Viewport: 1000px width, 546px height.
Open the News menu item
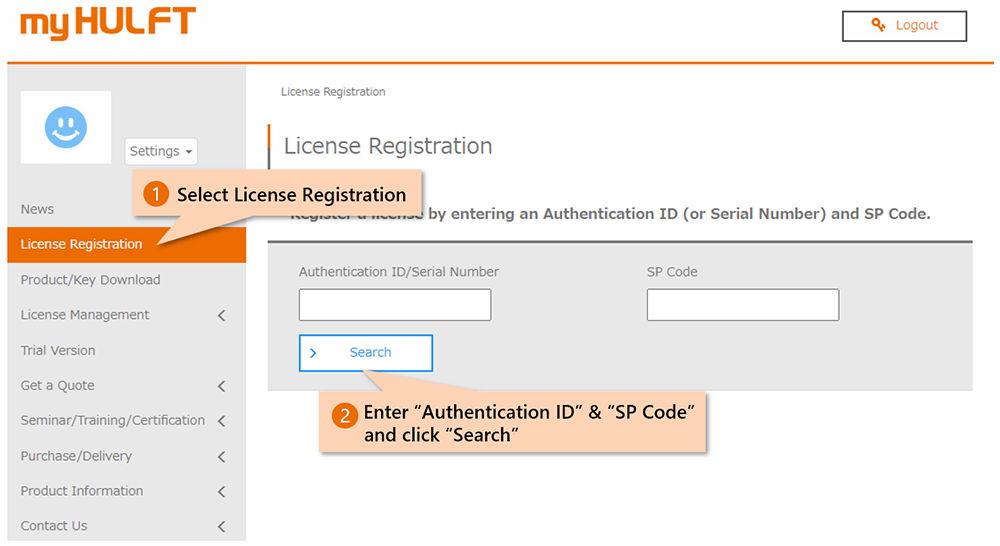tap(38, 209)
